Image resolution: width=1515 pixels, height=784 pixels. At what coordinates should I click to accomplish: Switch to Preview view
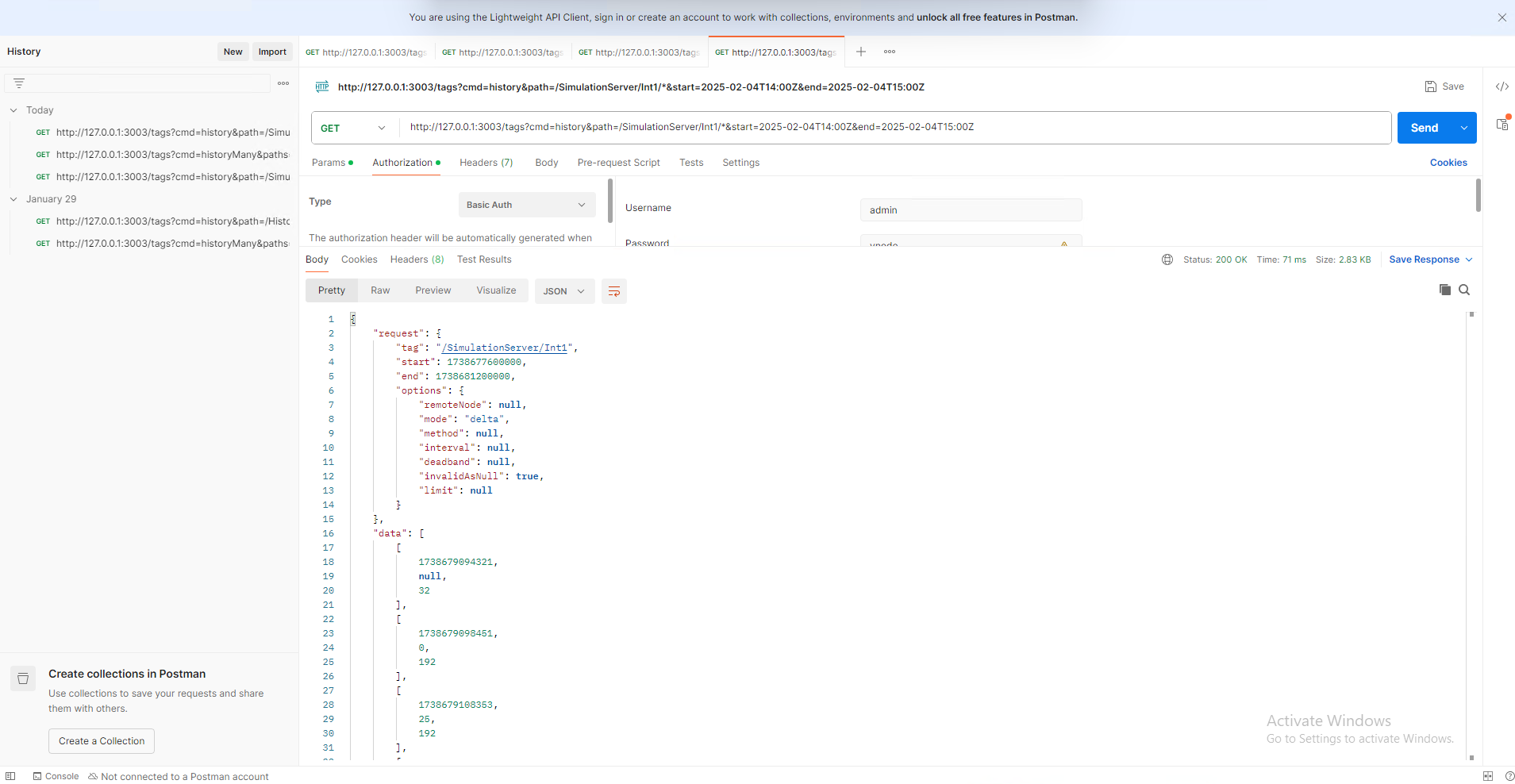(433, 290)
